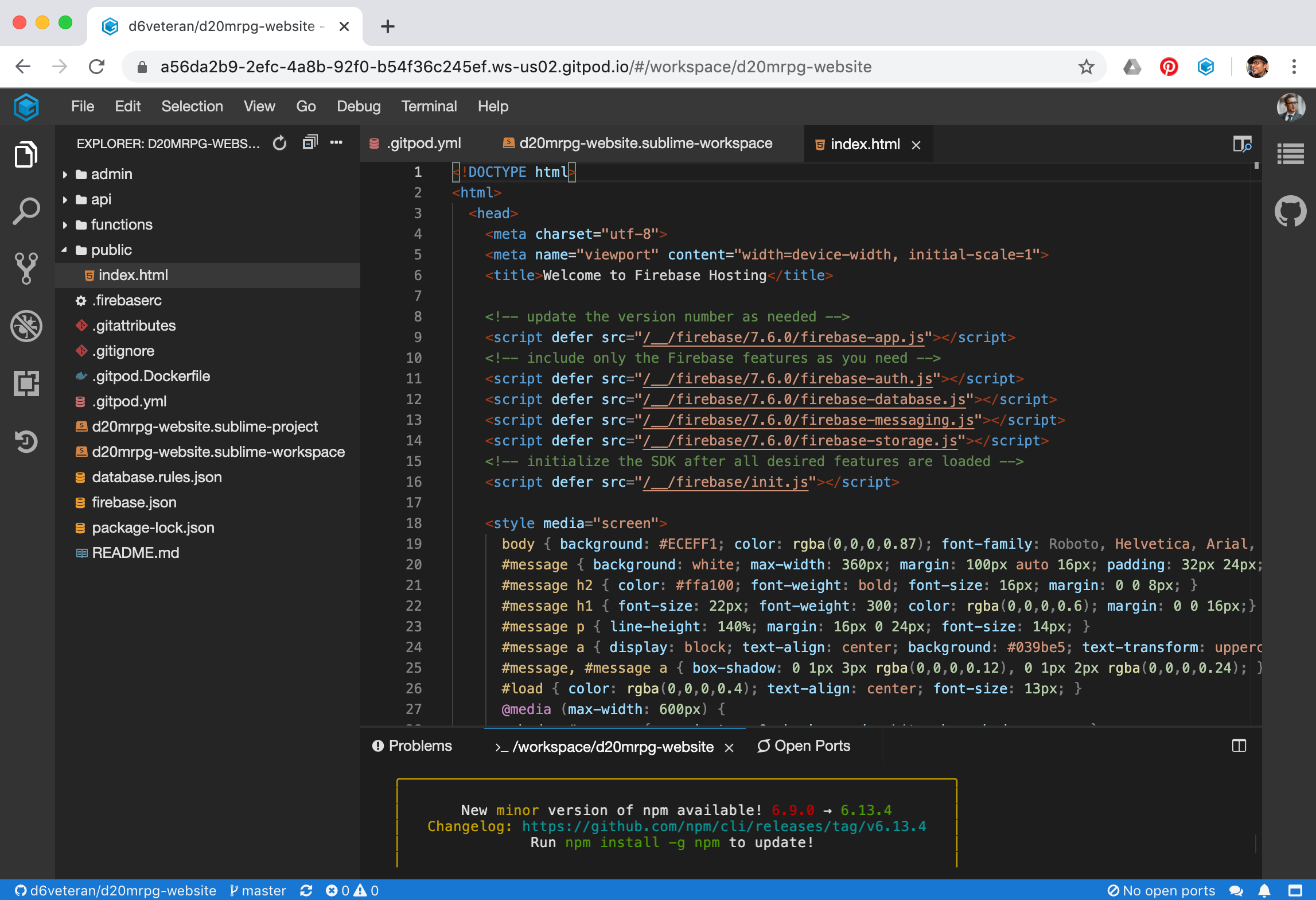
Task: Open the File menu
Action: click(x=83, y=106)
